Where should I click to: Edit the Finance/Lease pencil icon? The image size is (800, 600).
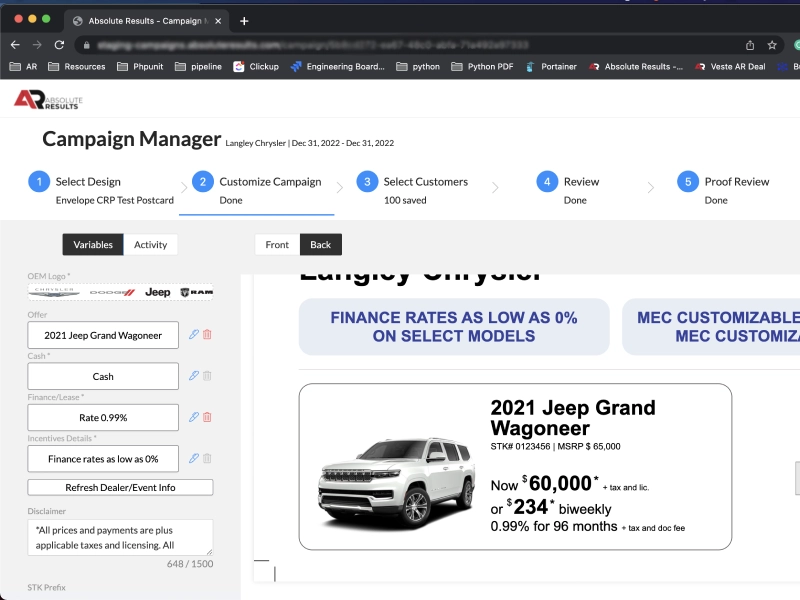tap(193, 417)
